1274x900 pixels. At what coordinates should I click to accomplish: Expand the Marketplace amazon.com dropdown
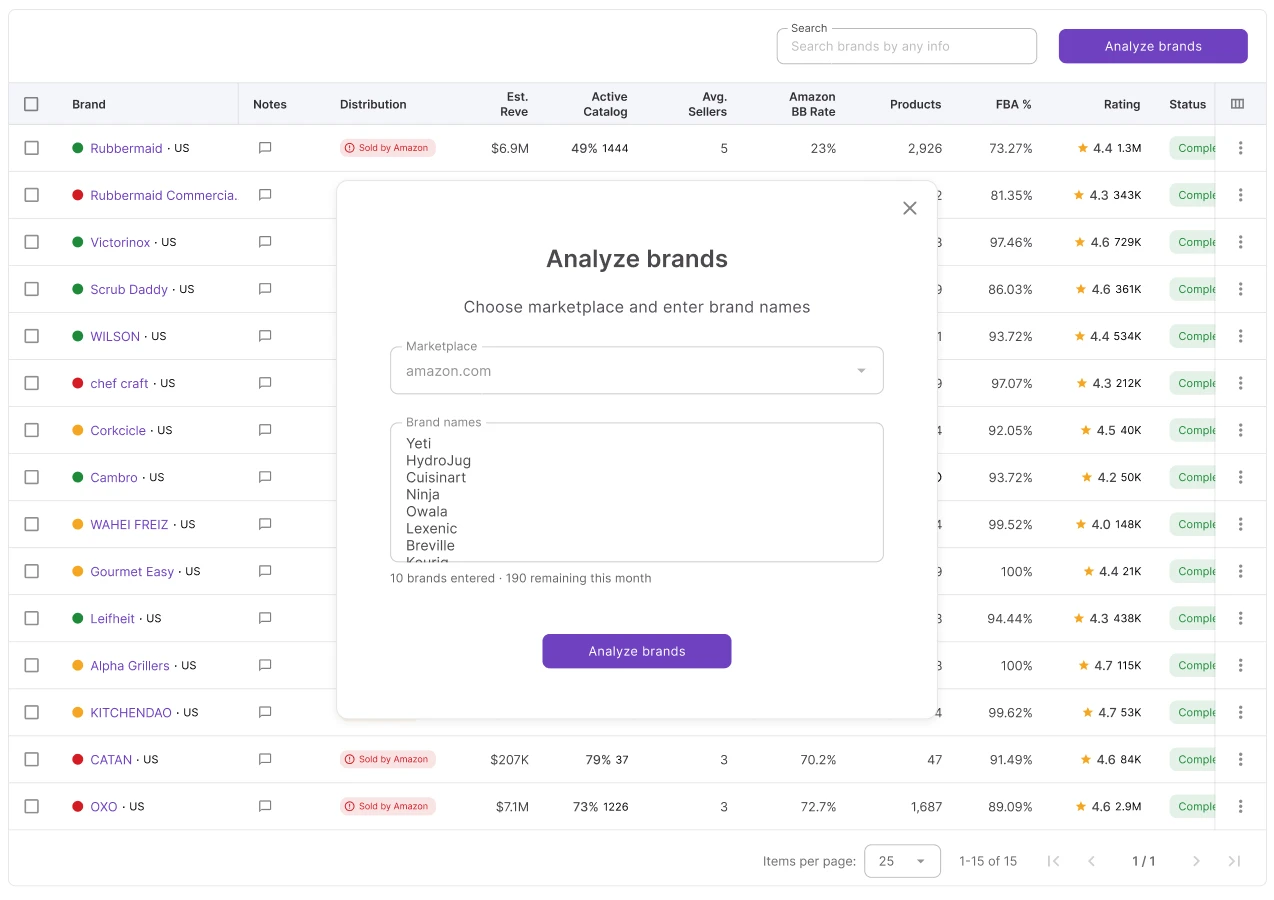coord(637,371)
